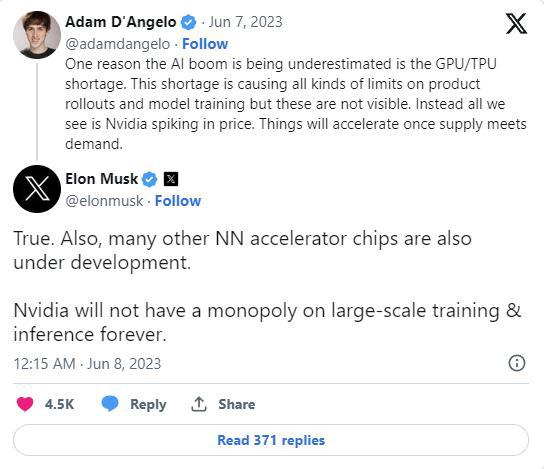Click the X logo in top right corner
Viewport: 544px width, 469px height.
tap(516, 24)
